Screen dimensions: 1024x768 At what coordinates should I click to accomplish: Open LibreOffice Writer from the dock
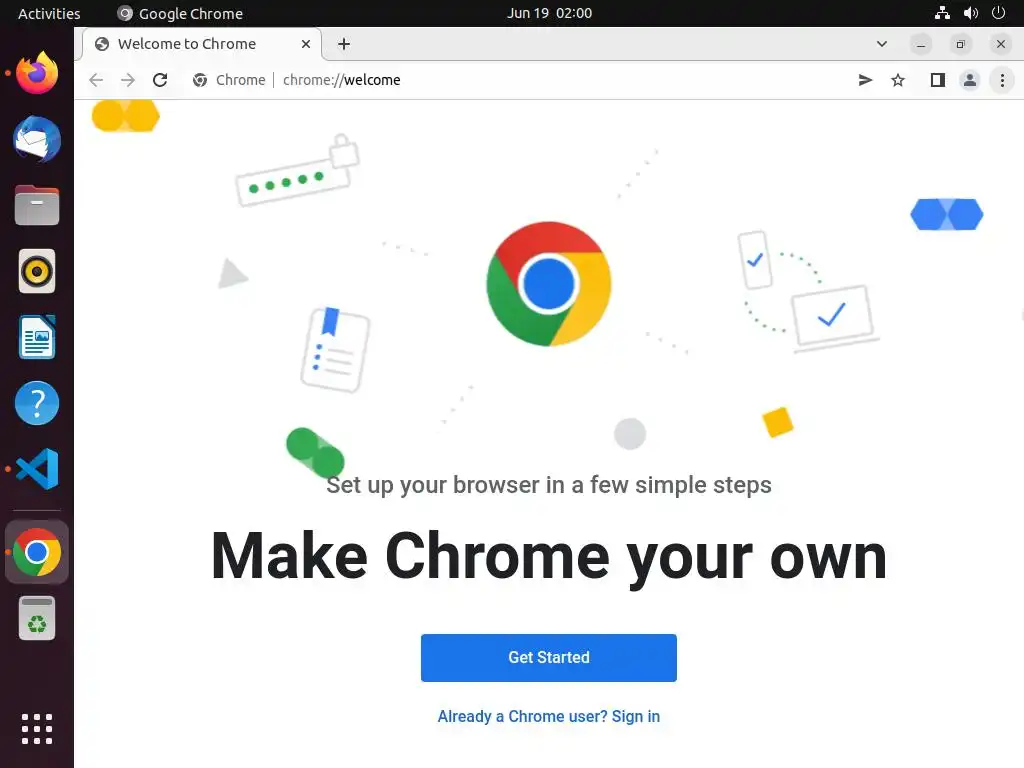(37, 337)
